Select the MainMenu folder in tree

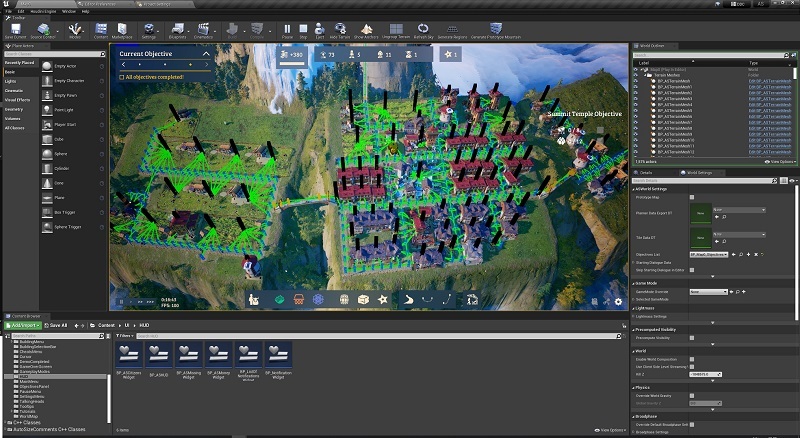(29, 381)
